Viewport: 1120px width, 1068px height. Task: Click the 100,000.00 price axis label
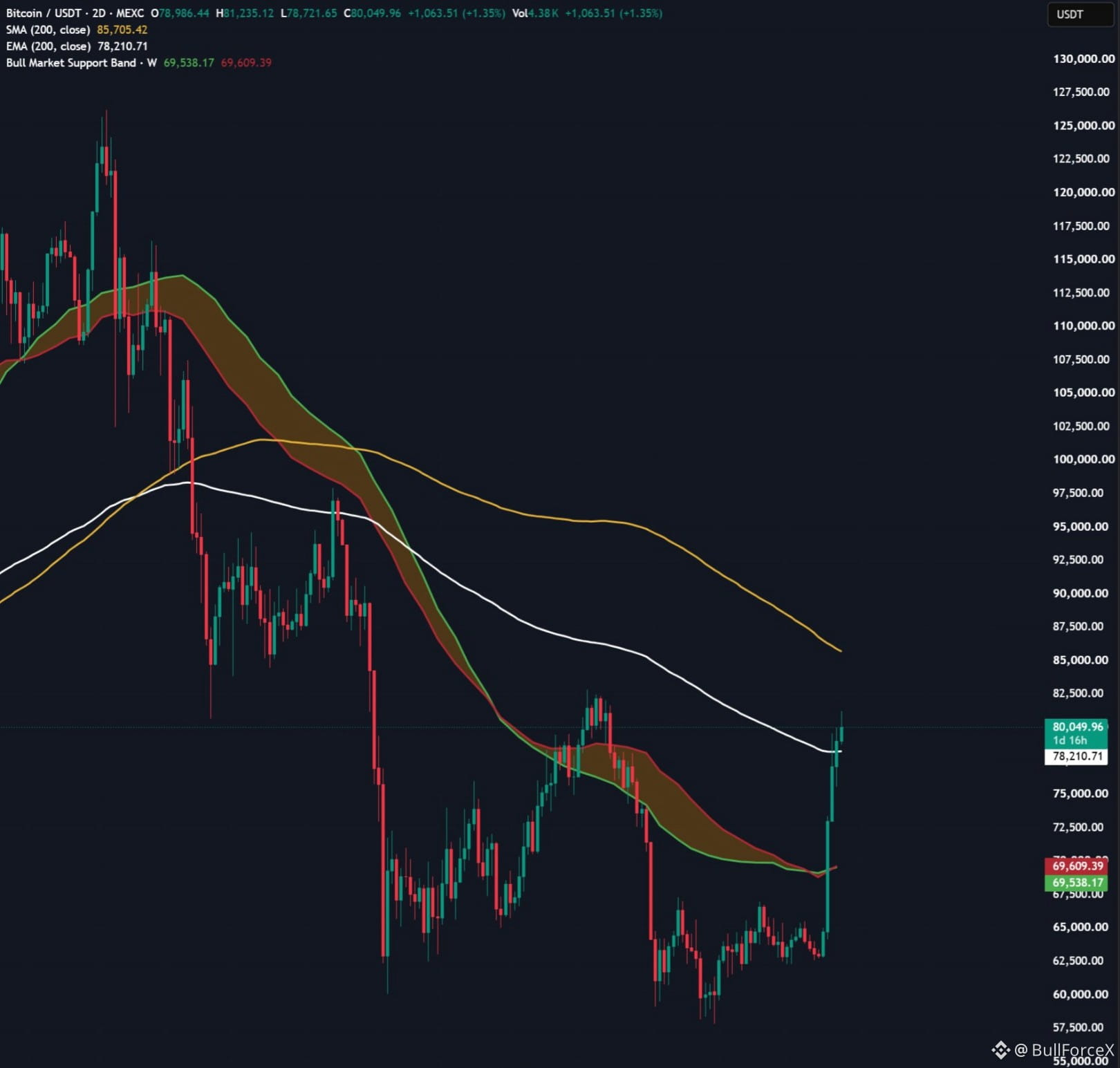click(1083, 459)
